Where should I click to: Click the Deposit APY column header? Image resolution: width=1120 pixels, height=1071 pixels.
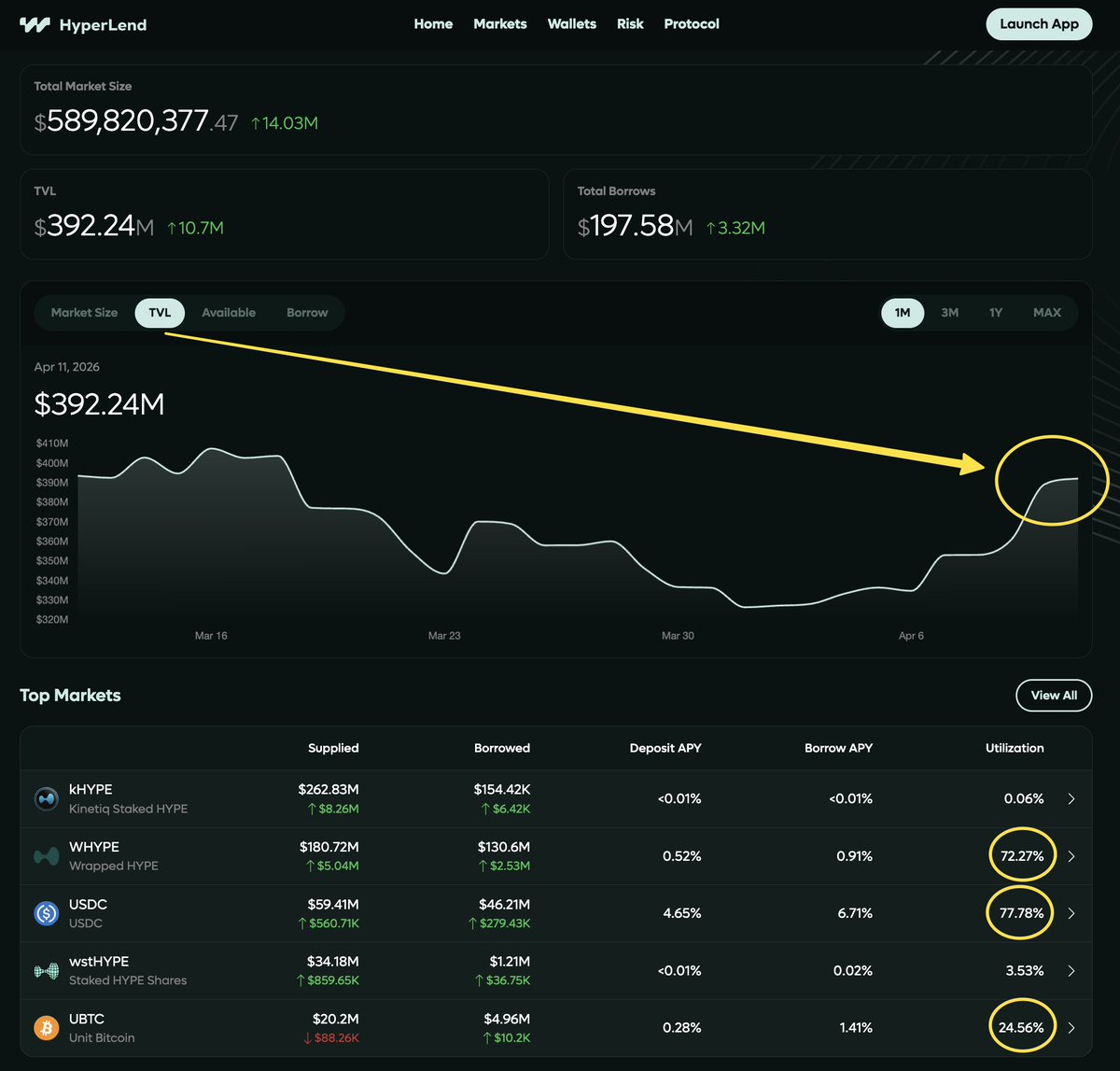665,748
